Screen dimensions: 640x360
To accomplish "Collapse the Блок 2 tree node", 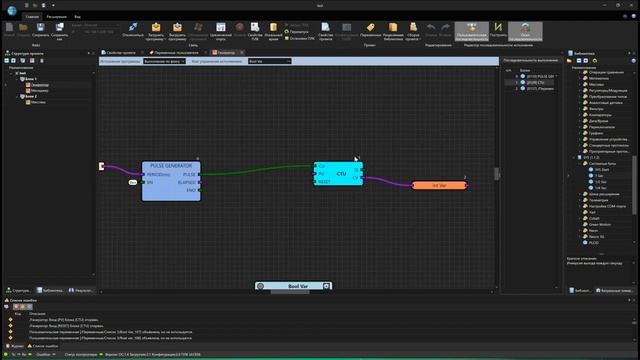I will [x=17, y=96].
